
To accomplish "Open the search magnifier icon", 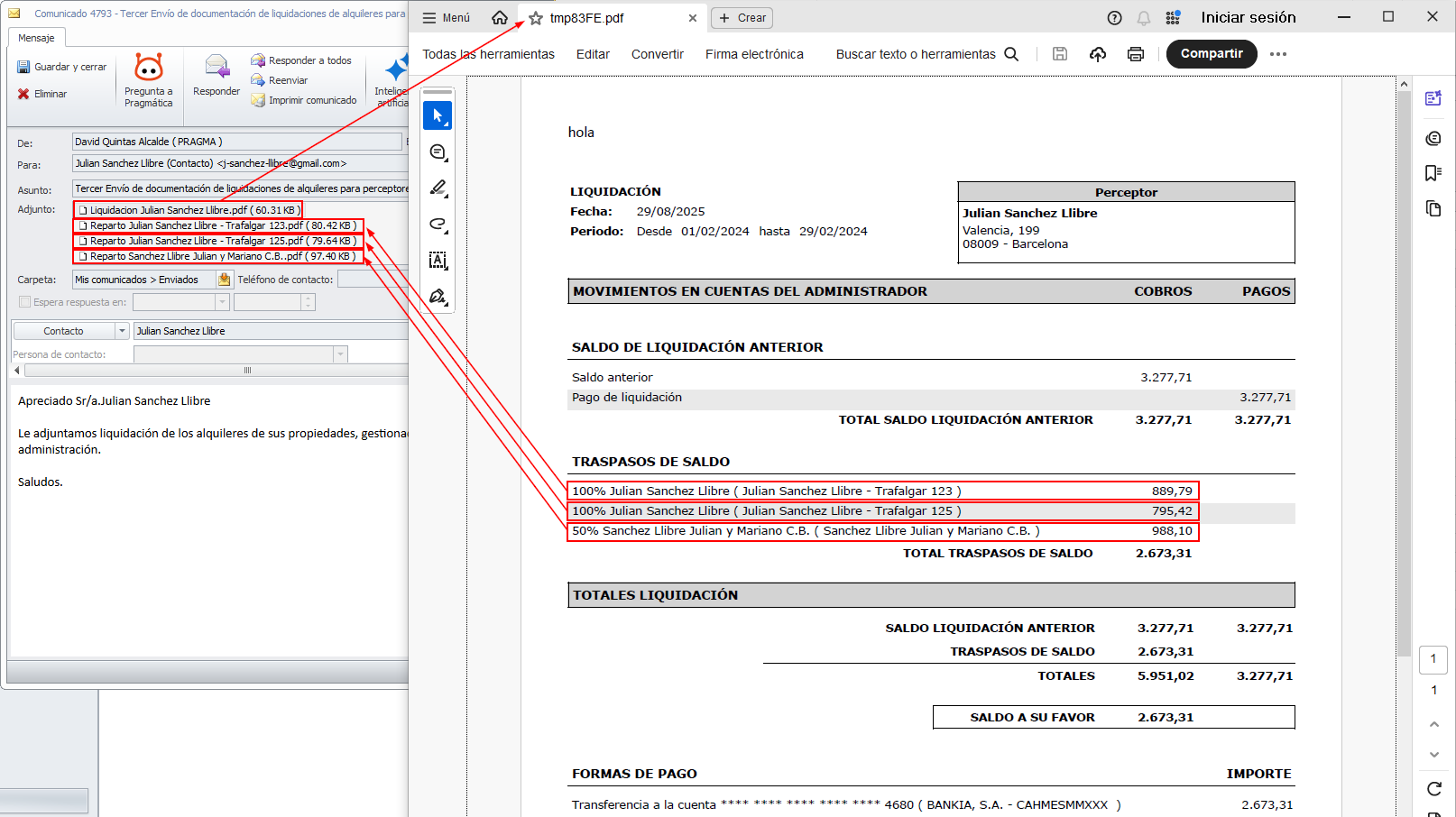I will 1011,54.
